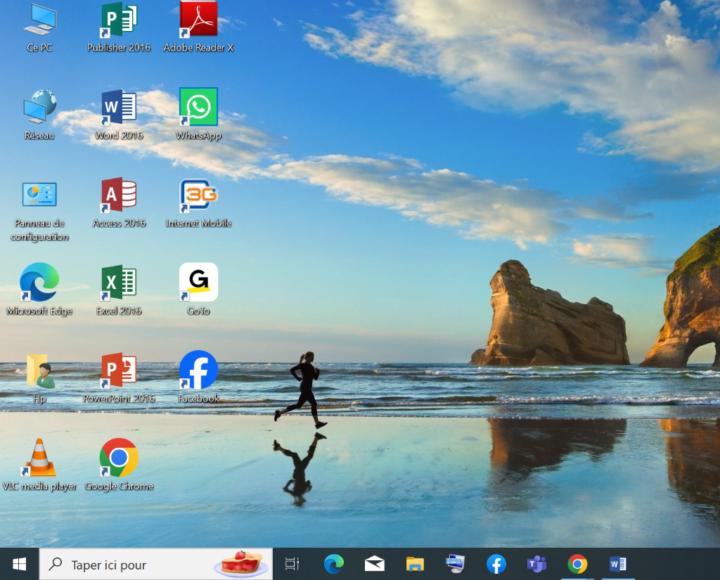Click the taskbar search box "Taper ici pour"

tap(130, 564)
